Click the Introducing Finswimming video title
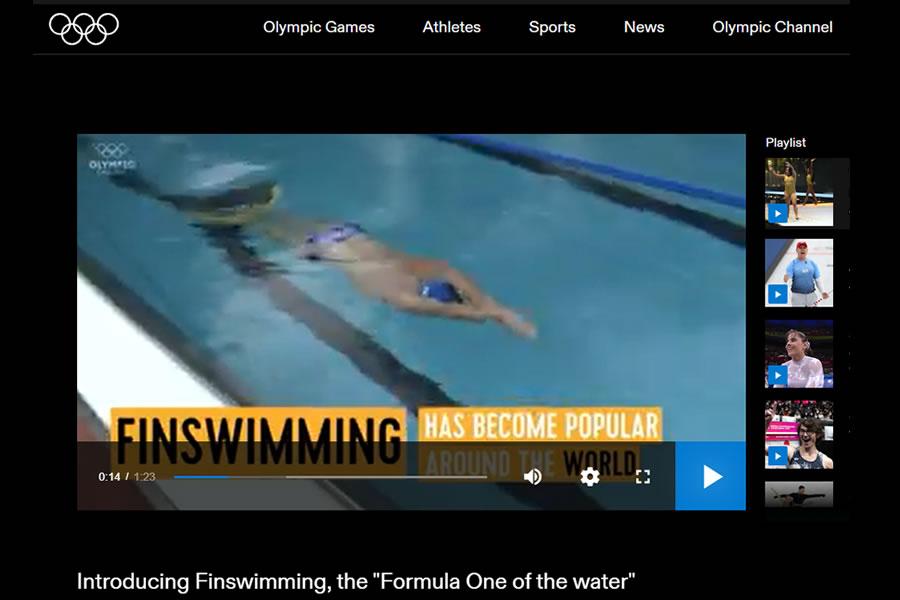The width and height of the screenshot is (900, 600). coord(356,581)
